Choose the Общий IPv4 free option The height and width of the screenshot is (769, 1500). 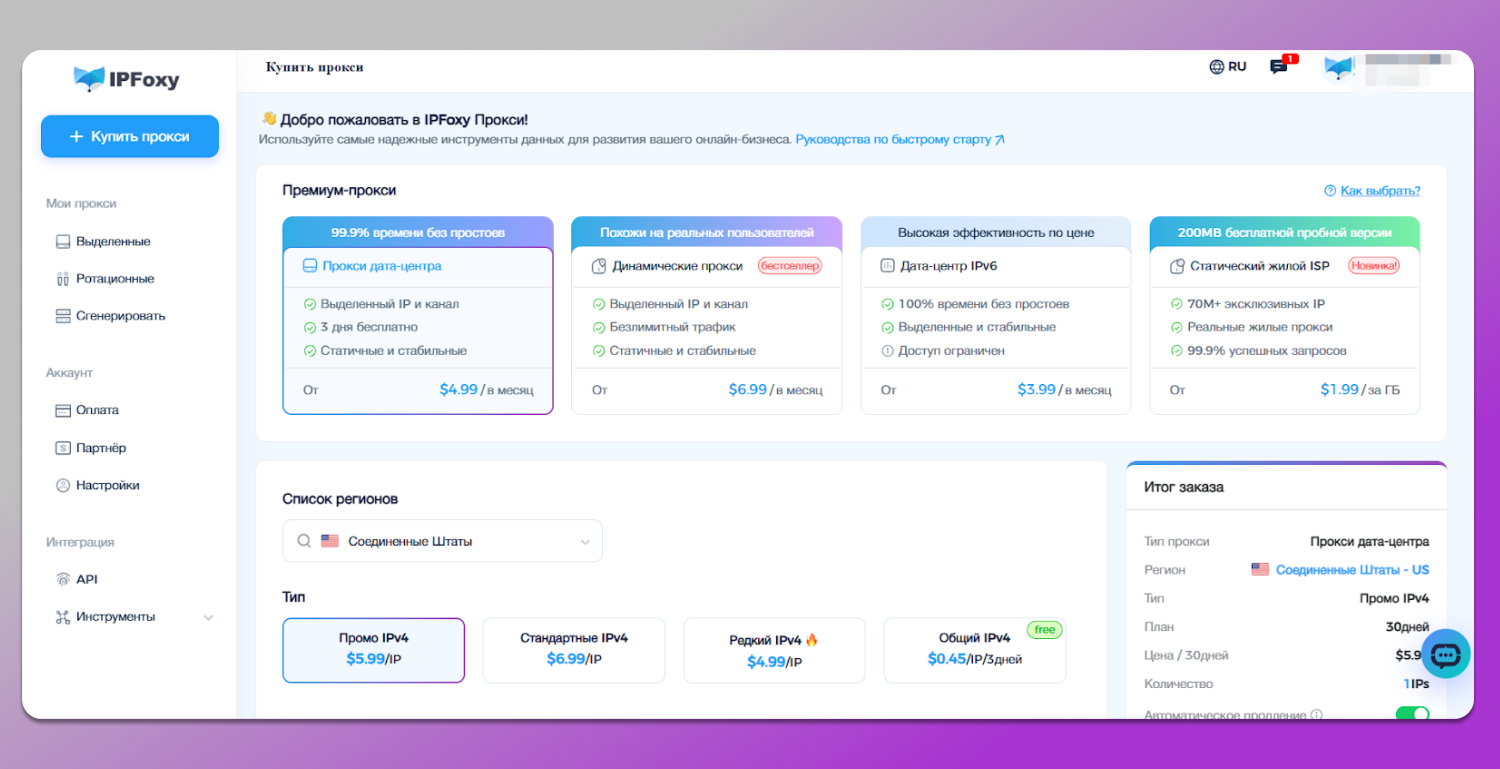[974, 650]
